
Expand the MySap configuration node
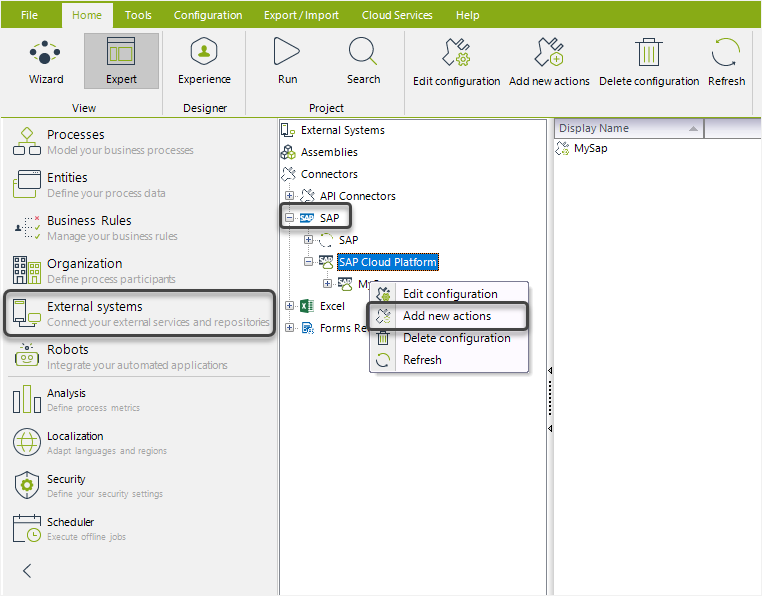327,283
